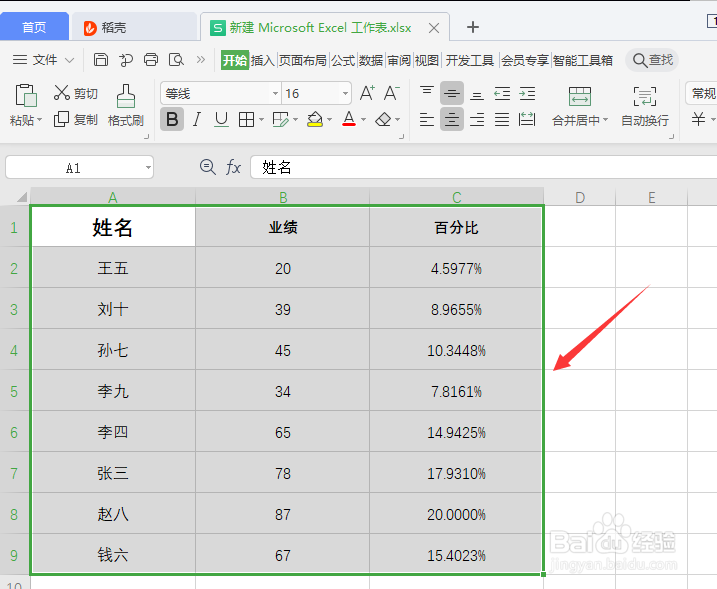Align text to top
Image resolution: width=717 pixels, height=589 pixels.
(x=427, y=93)
